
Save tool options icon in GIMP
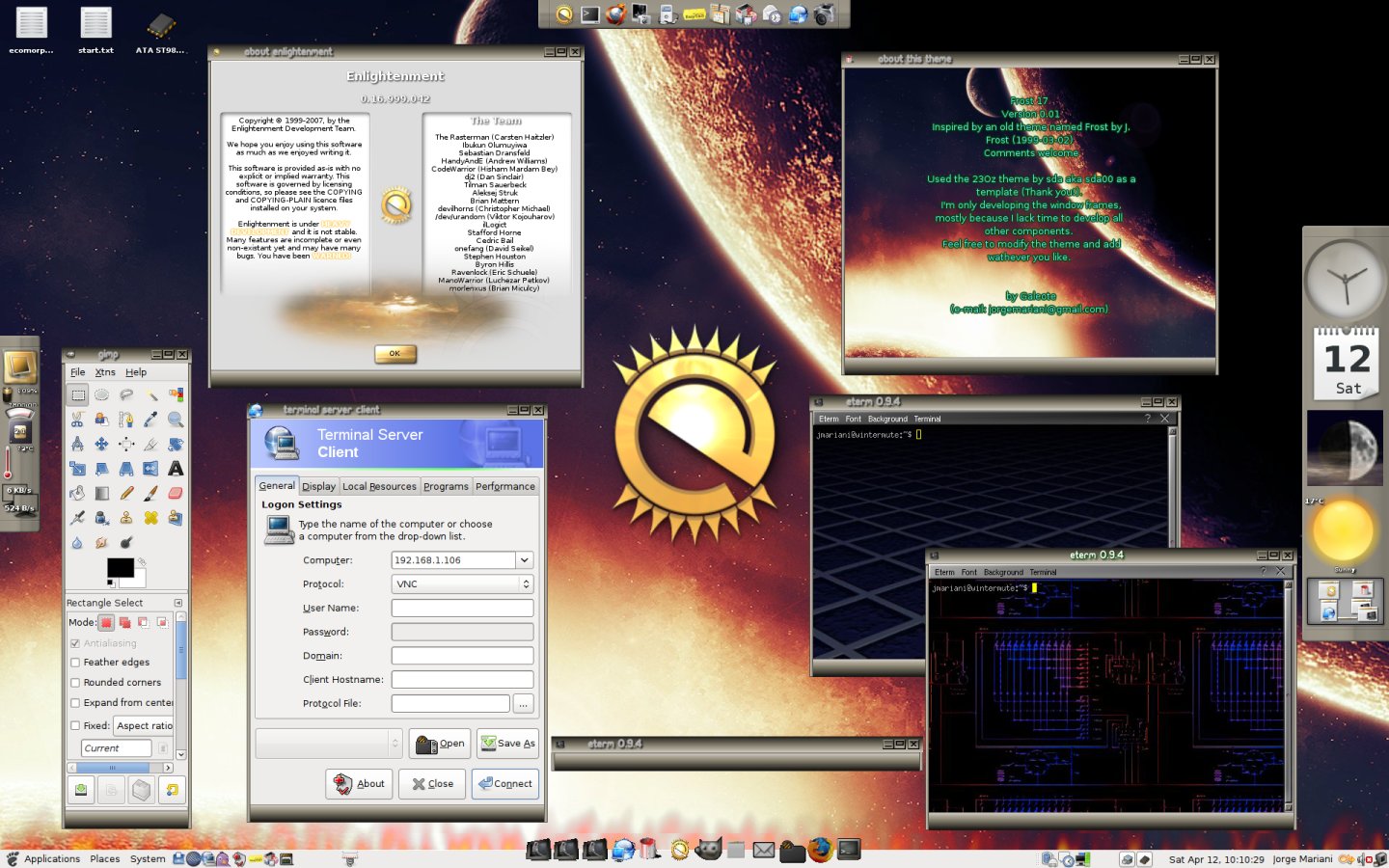coord(81,790)
